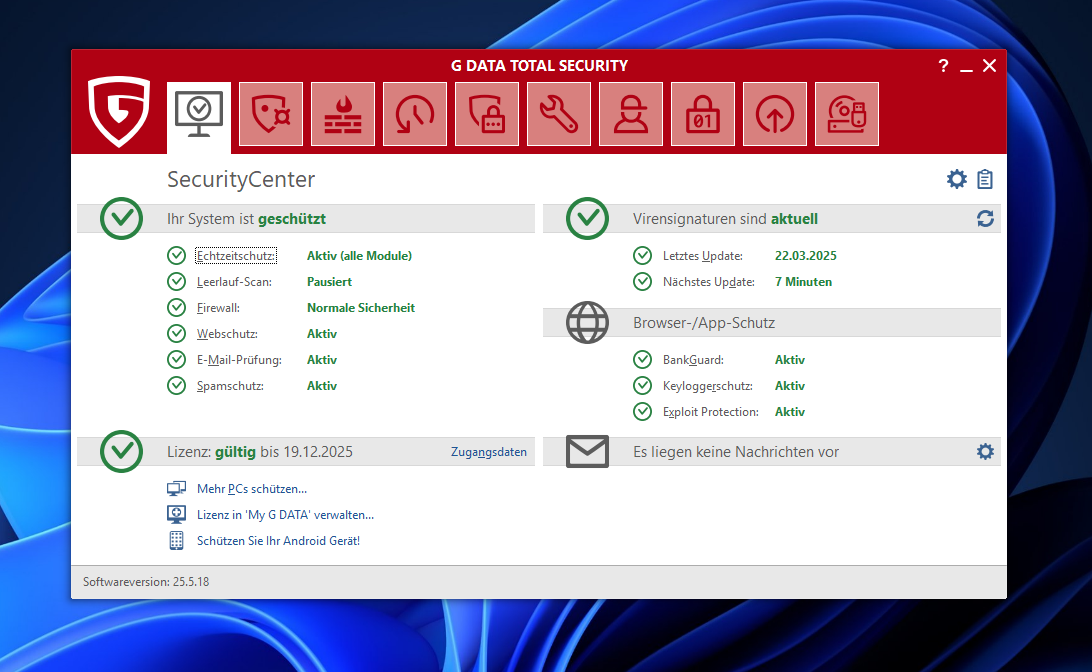
Task: Click the large checkmark beside Lizenz
Action: pos(122,451)
